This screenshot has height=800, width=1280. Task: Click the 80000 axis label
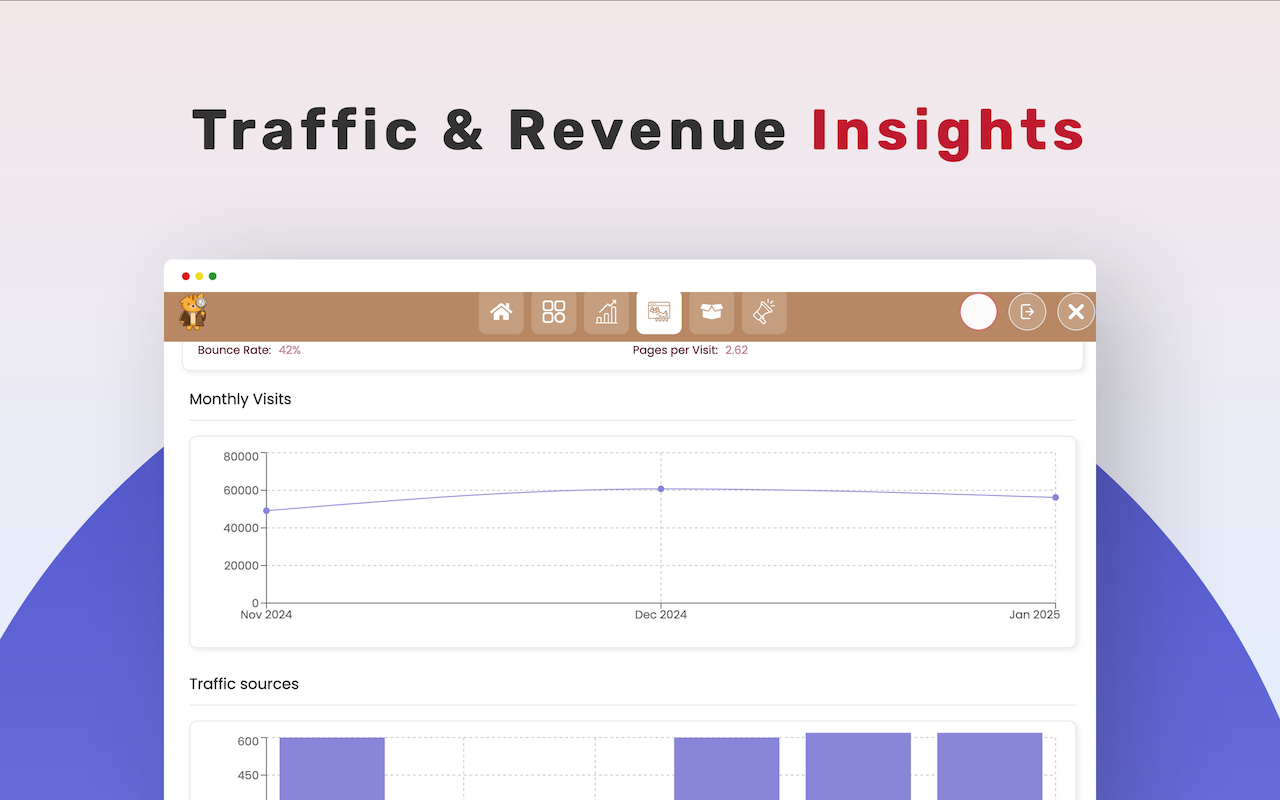pos(241,457)
